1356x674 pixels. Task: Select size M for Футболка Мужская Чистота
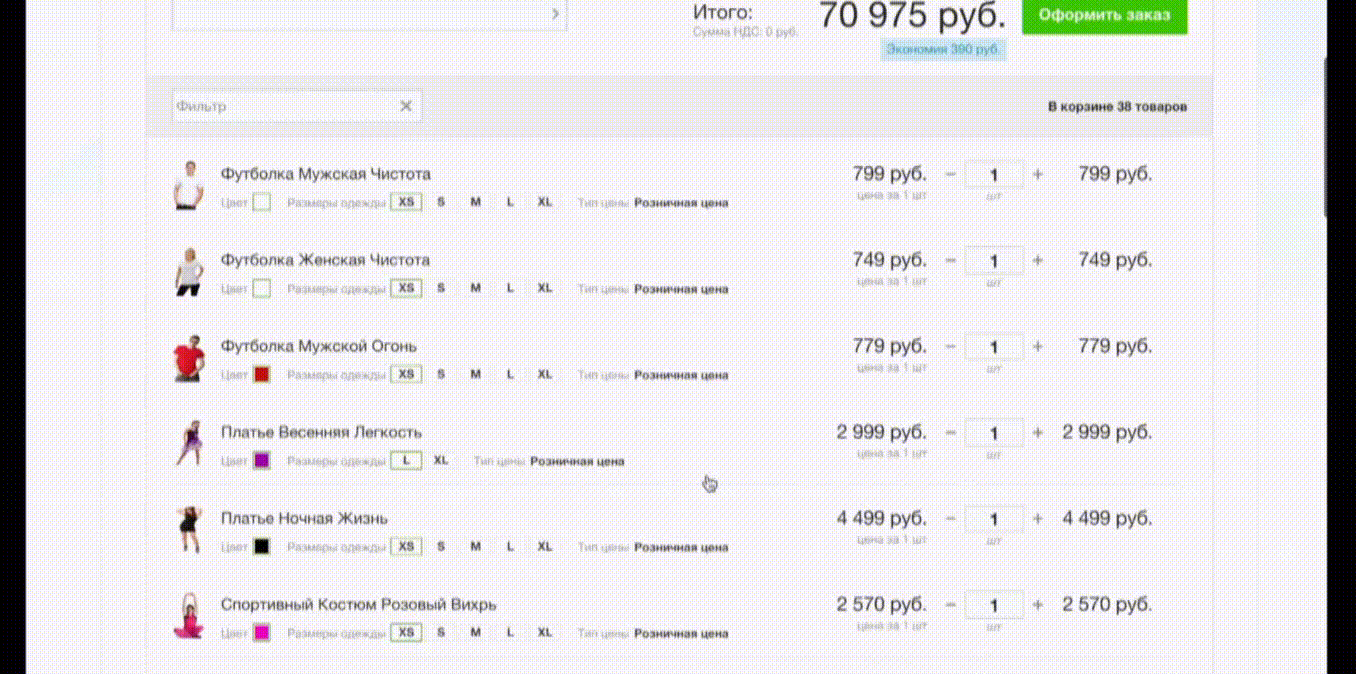pos(475,202)
